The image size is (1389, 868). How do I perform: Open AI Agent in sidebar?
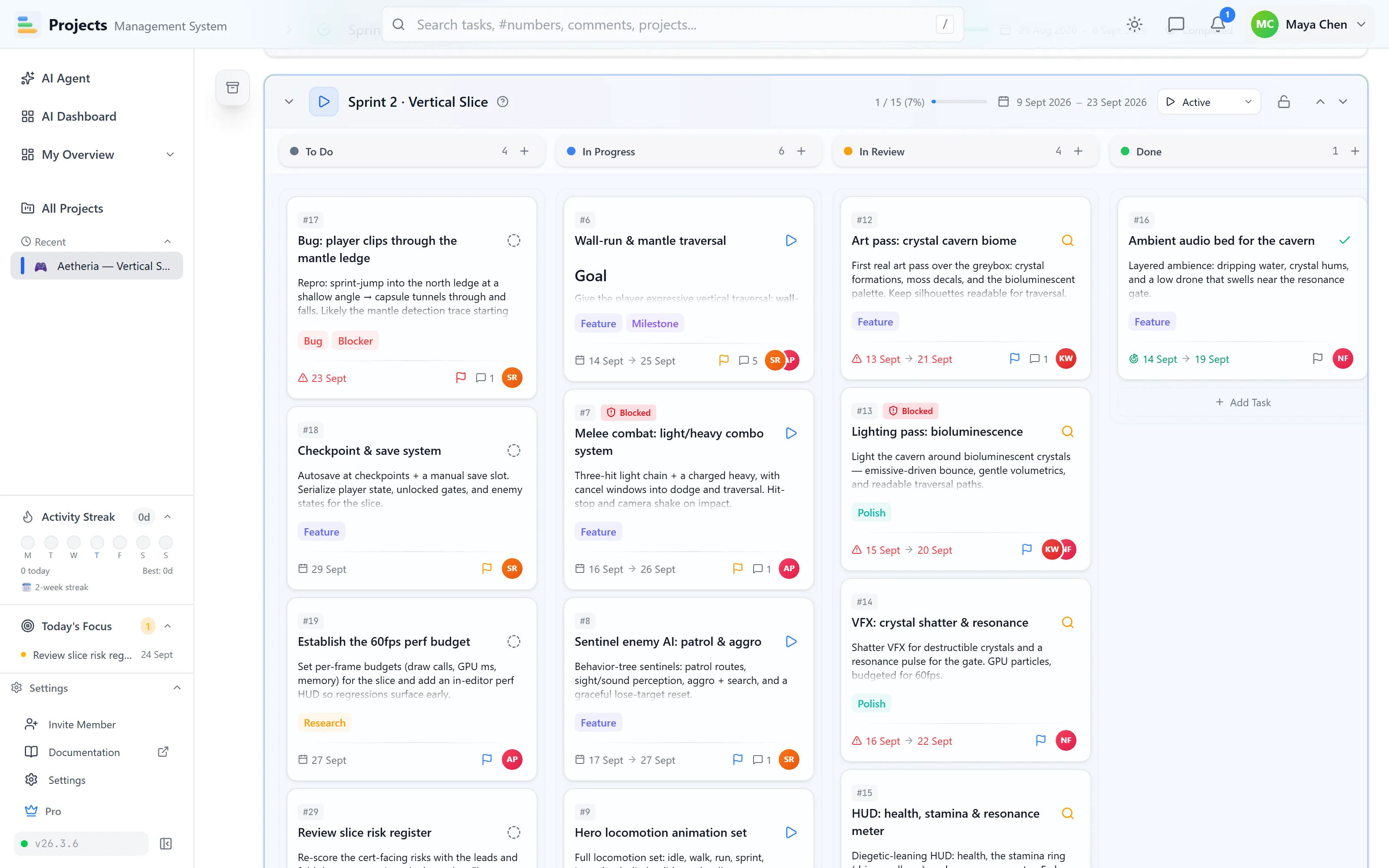pos(96,78)
